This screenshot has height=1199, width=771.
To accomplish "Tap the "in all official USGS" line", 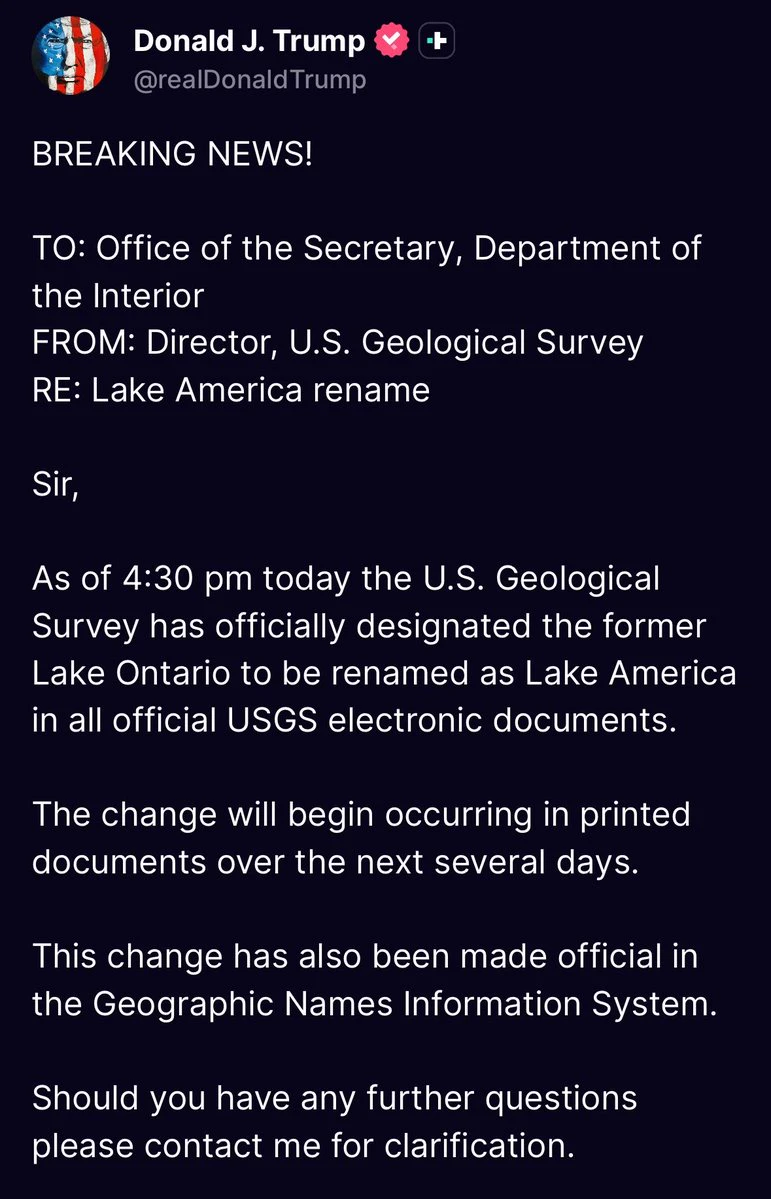I will pos(355,721).
